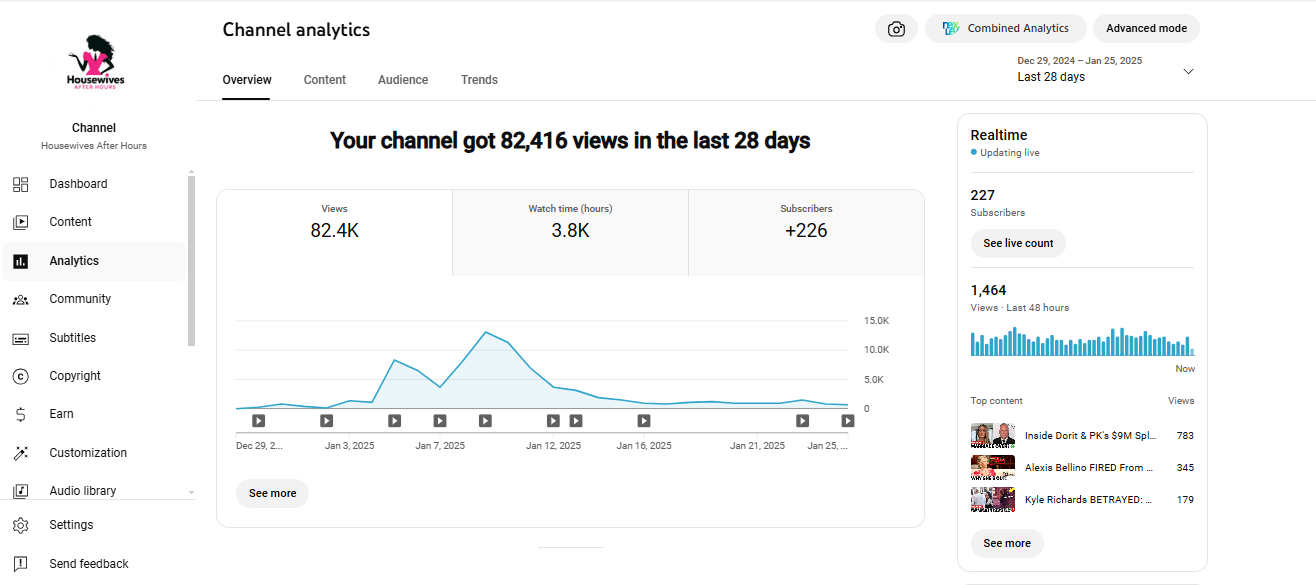Open the Settings gear icon

pos(20,525)
